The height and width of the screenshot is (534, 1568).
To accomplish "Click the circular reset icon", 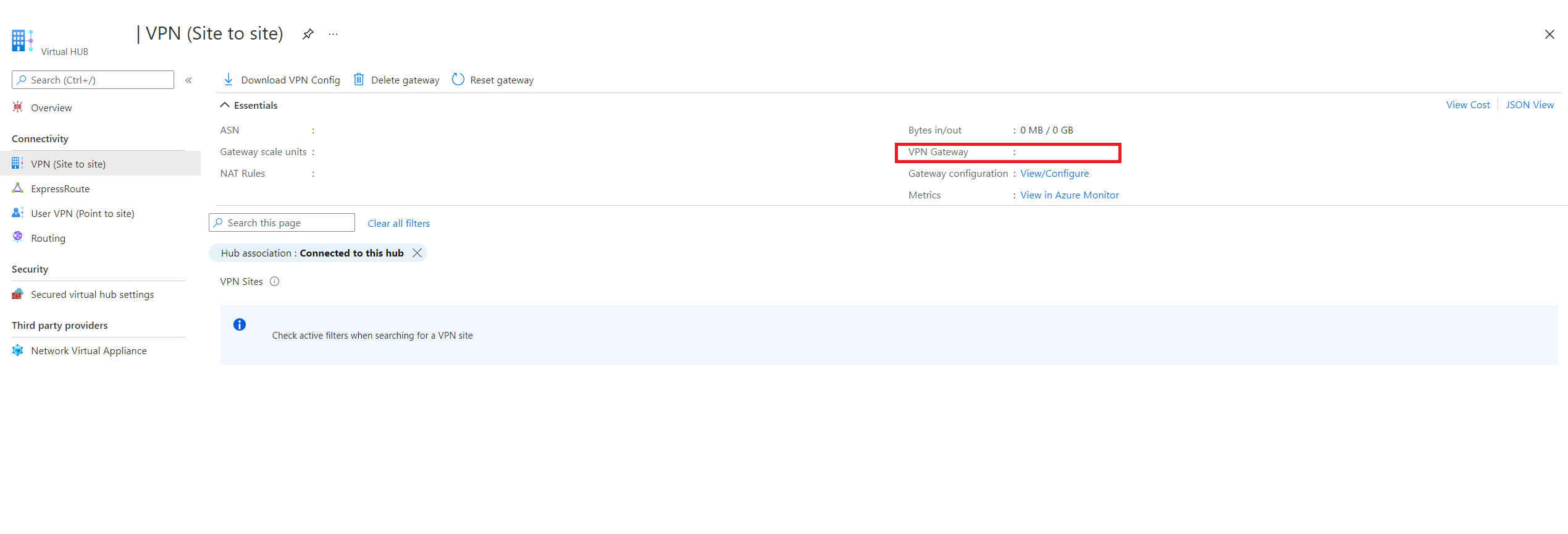I will 458,79.
